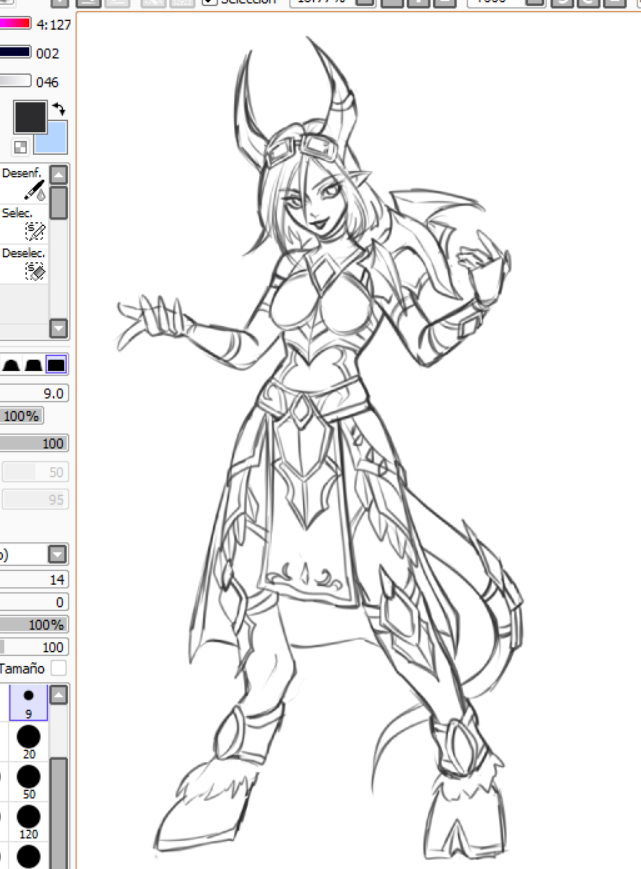Open the dropdown above the 14 value

58,554
